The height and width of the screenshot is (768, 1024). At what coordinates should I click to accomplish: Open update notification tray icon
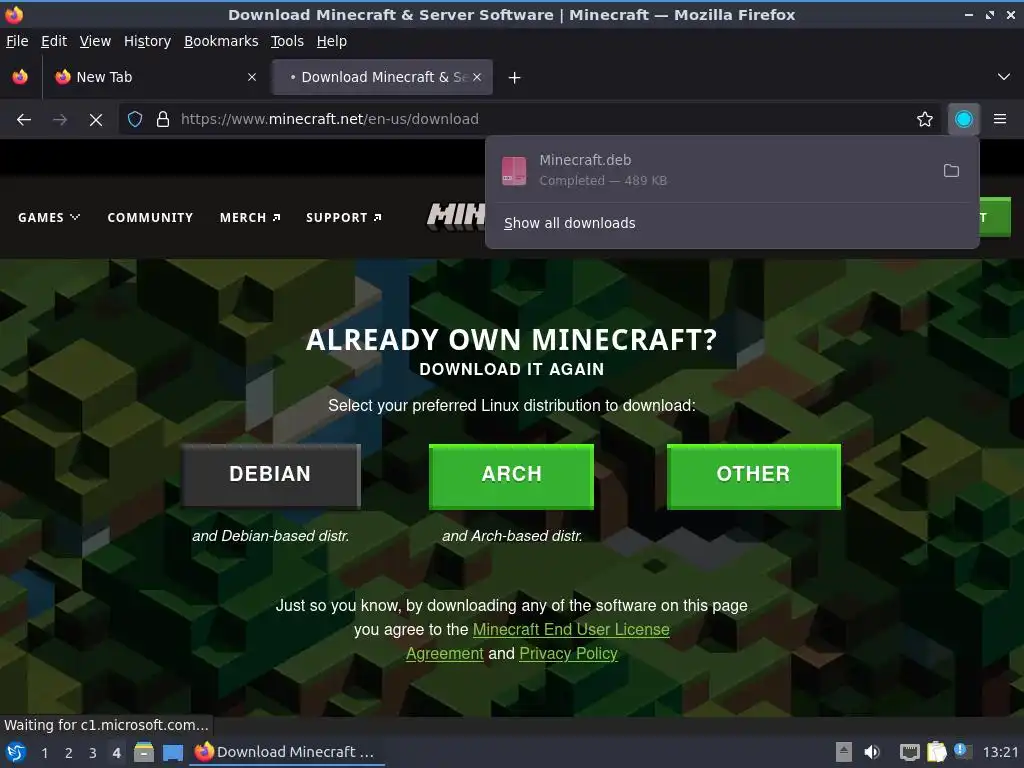coord(962,750)
